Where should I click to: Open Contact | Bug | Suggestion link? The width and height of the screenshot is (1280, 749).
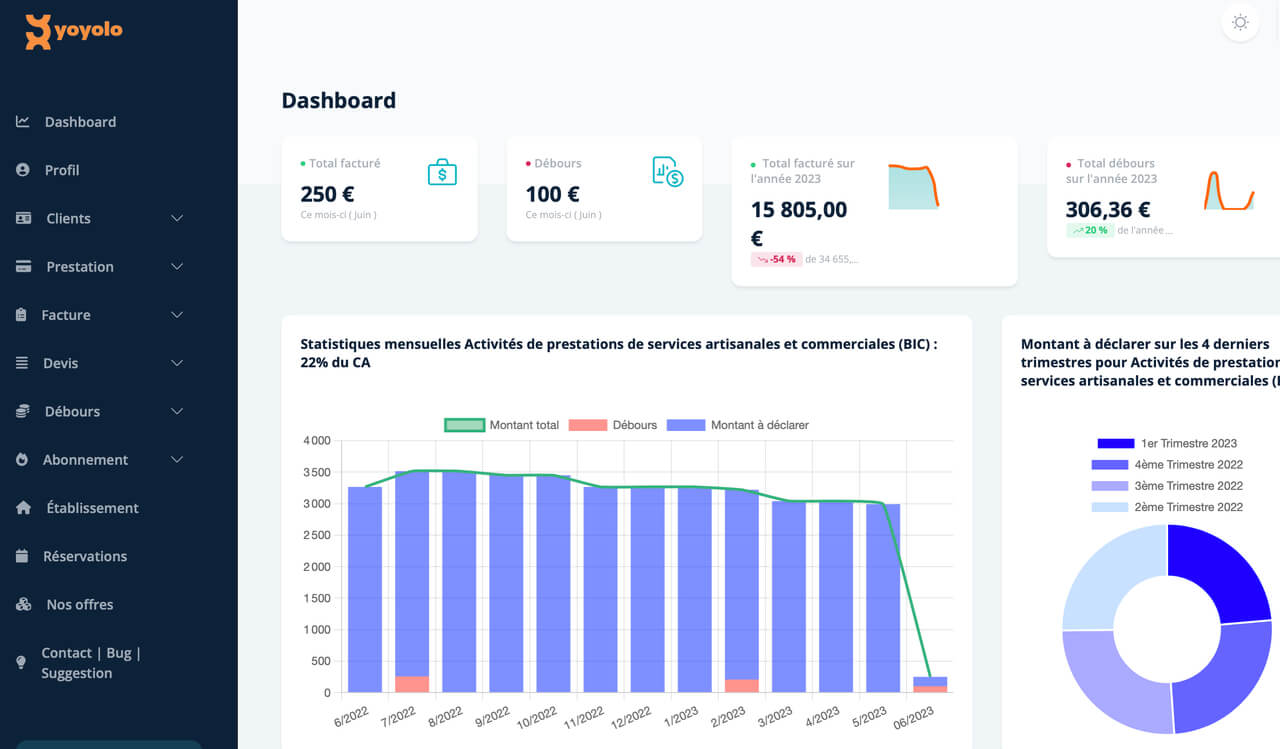90,663
